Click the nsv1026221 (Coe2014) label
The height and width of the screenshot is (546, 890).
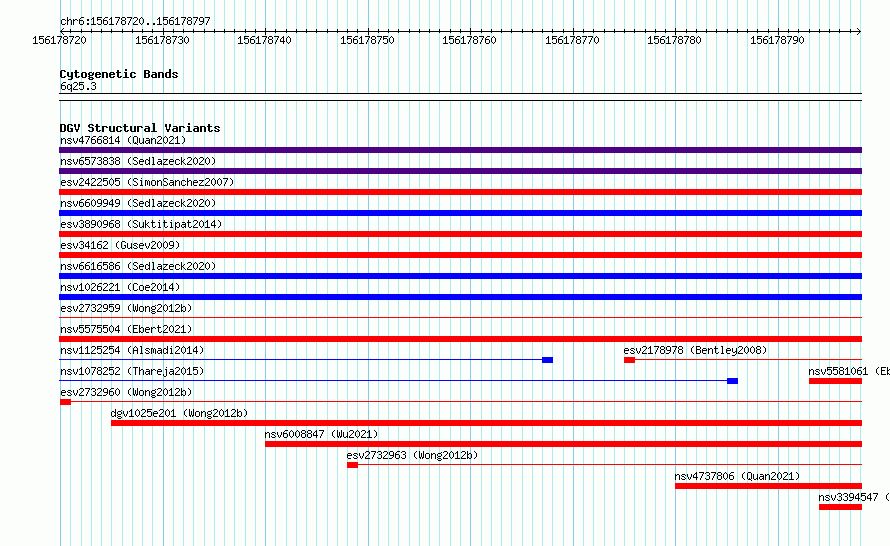[x=120, y=287]
